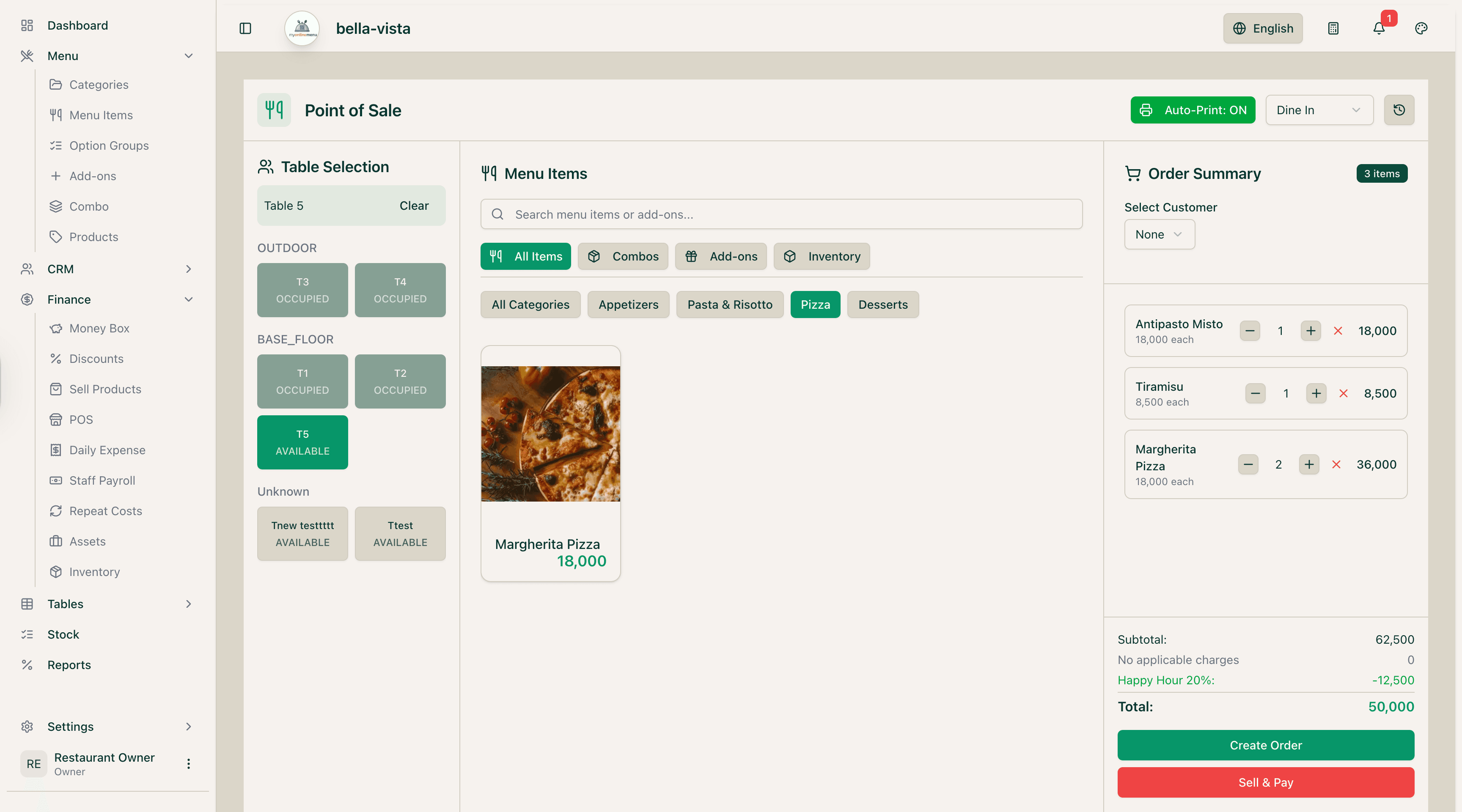1462x812 pixels.
Task: Click the order history clock icon
Action: coord(1399,110)
